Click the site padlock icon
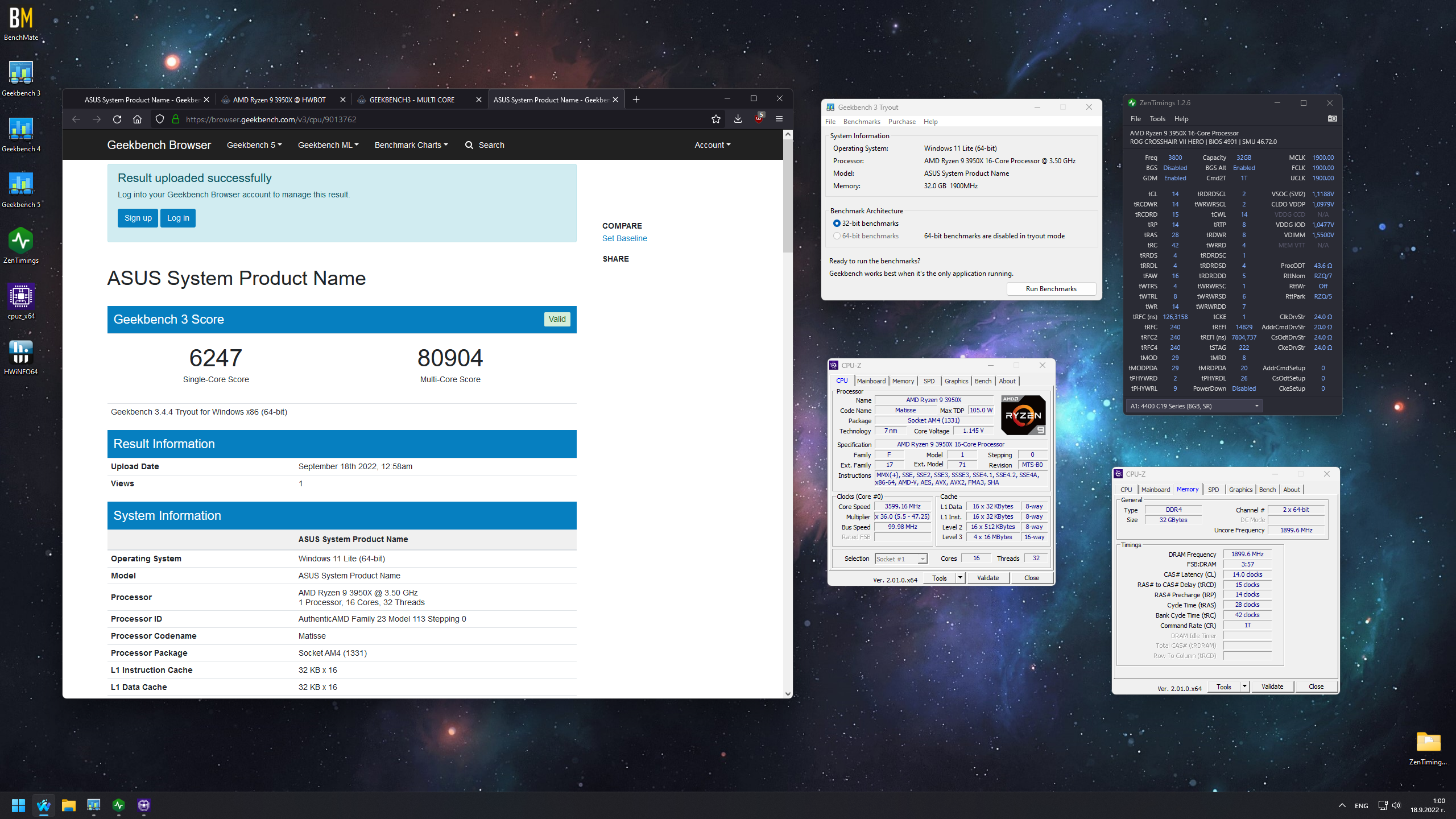Image resolution: width=1456 pixels, height=819 pixels. coord(176,119)
